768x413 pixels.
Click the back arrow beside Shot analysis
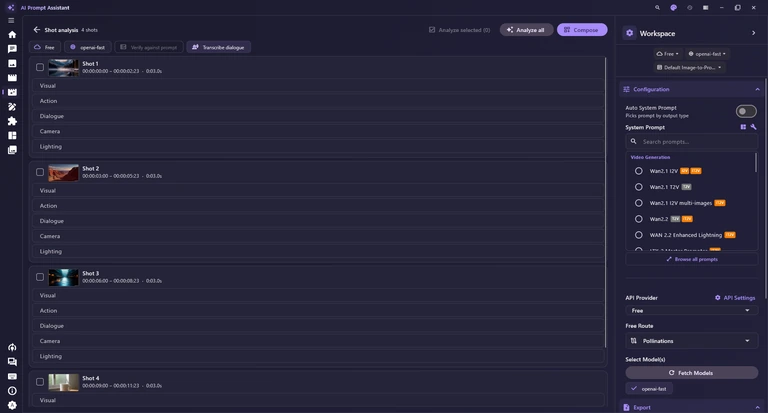click(37, 30)
